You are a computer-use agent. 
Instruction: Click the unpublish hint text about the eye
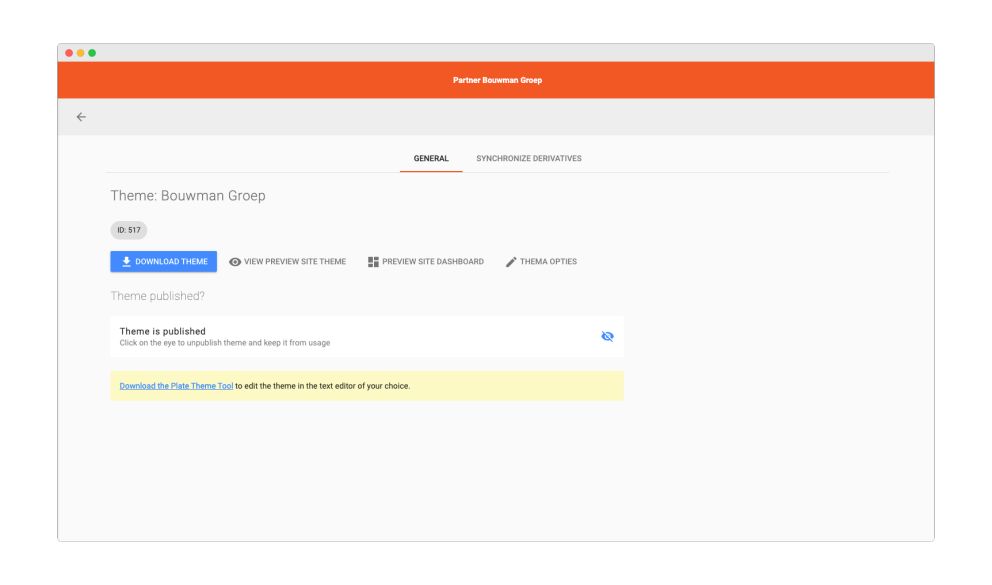pyautogui.click(x=225, y=343)
